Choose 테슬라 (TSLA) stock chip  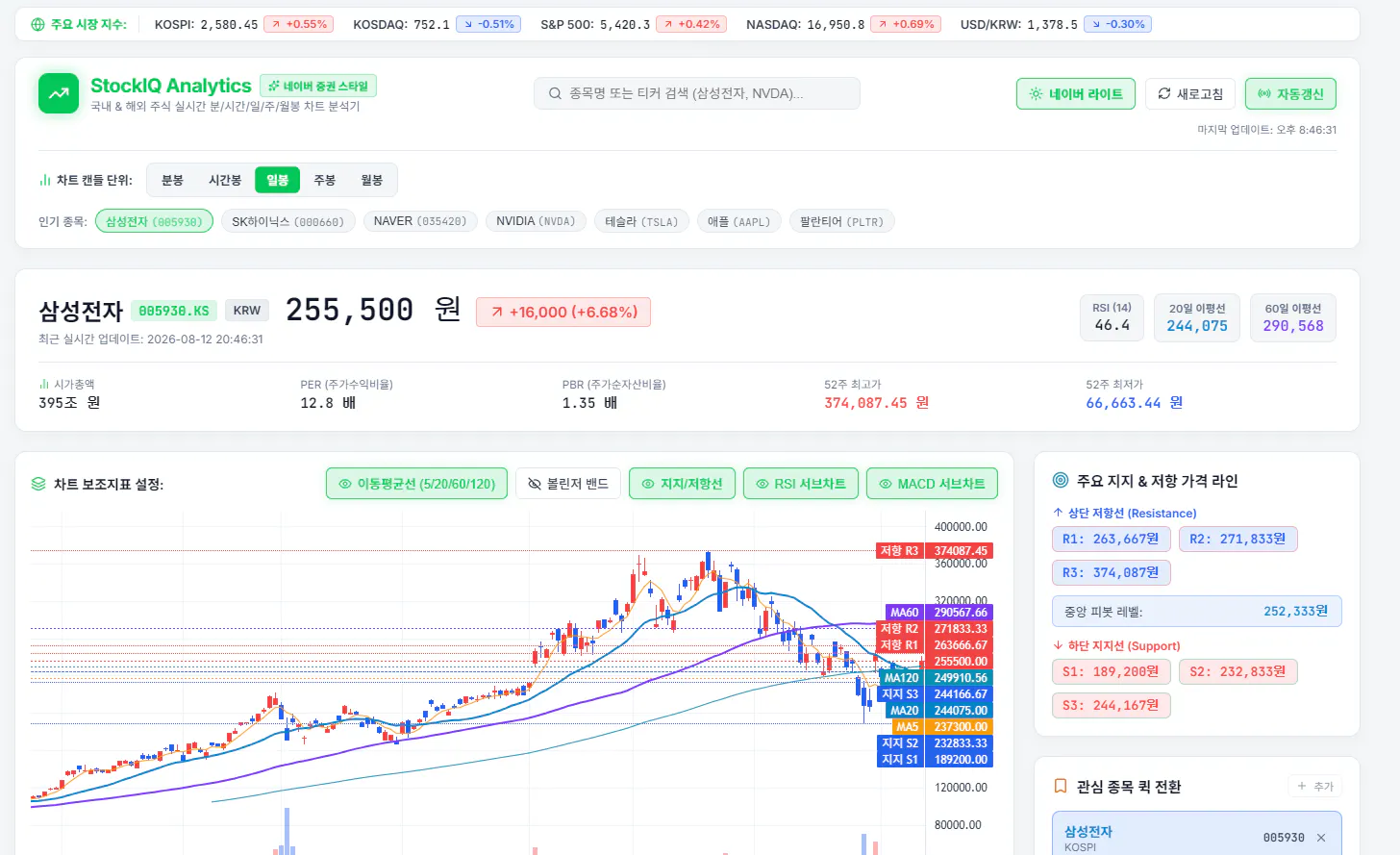click(x=641, y=221)
